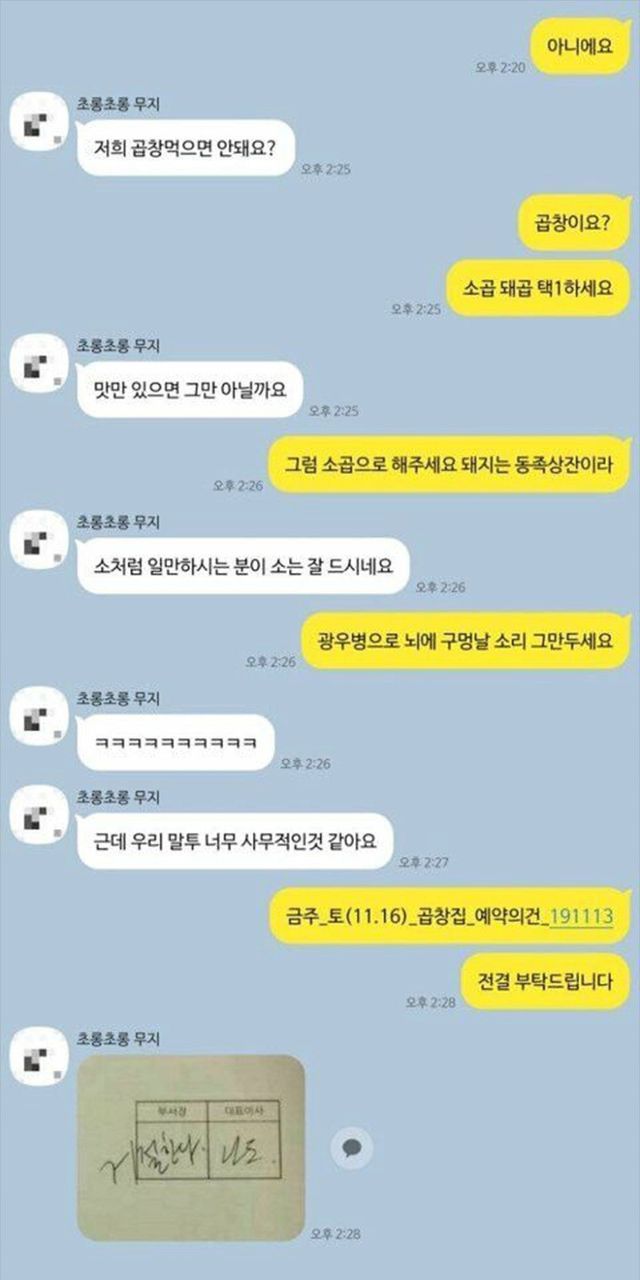640x1280 pixels.
Task: Open profile avatar beside 사무적인것 같아요 message
Action: click(38, 815)
